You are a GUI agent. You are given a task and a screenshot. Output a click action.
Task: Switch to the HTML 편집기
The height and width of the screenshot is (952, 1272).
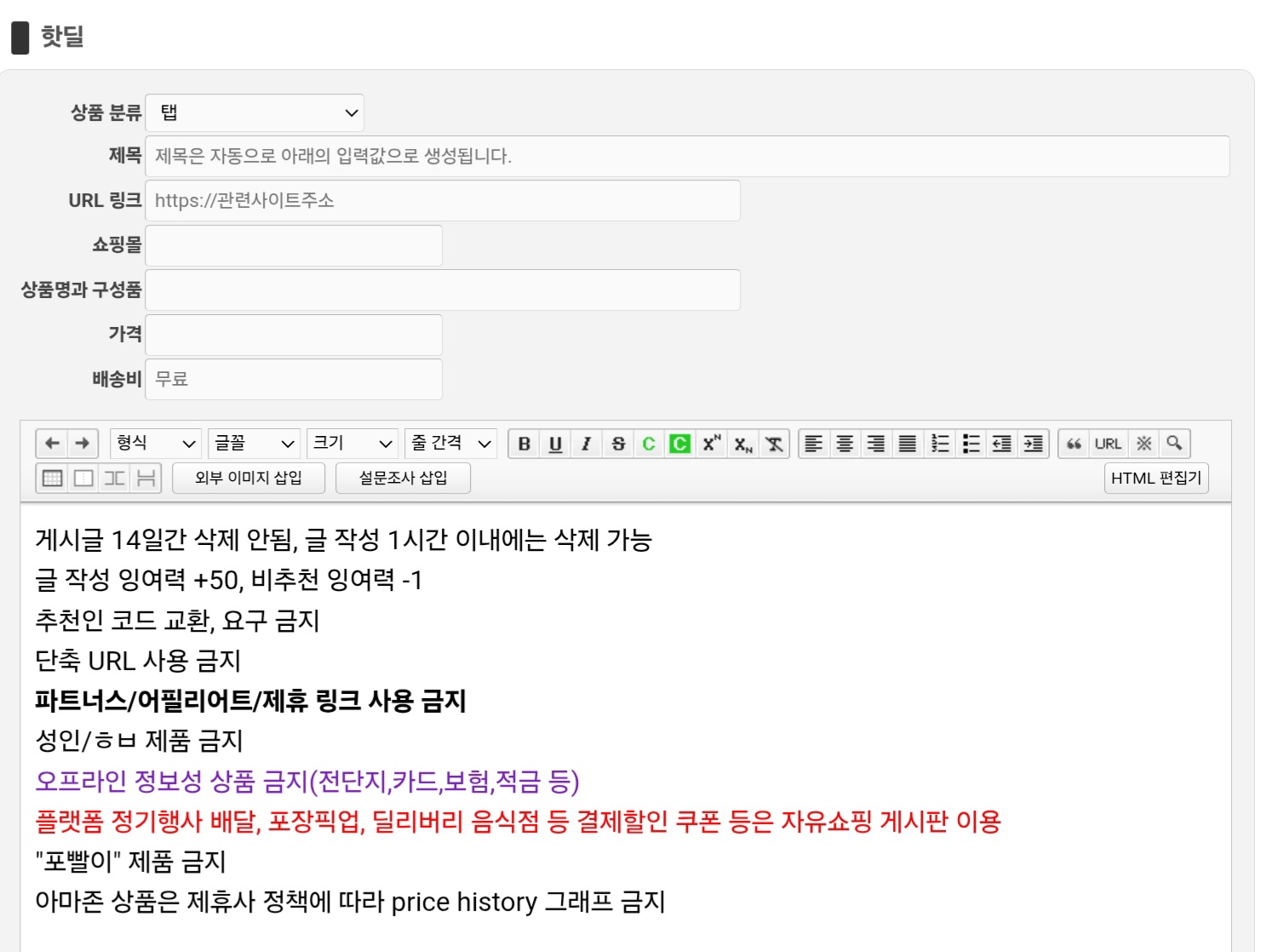[x=1155, y=478]
